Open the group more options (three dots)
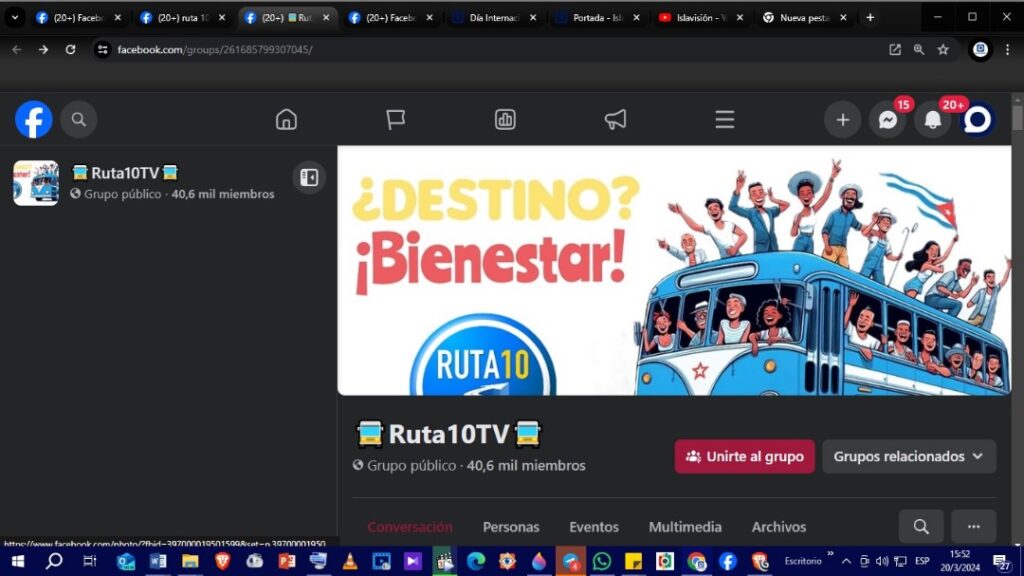The image size is (1024, 576). tap(974, 526)
